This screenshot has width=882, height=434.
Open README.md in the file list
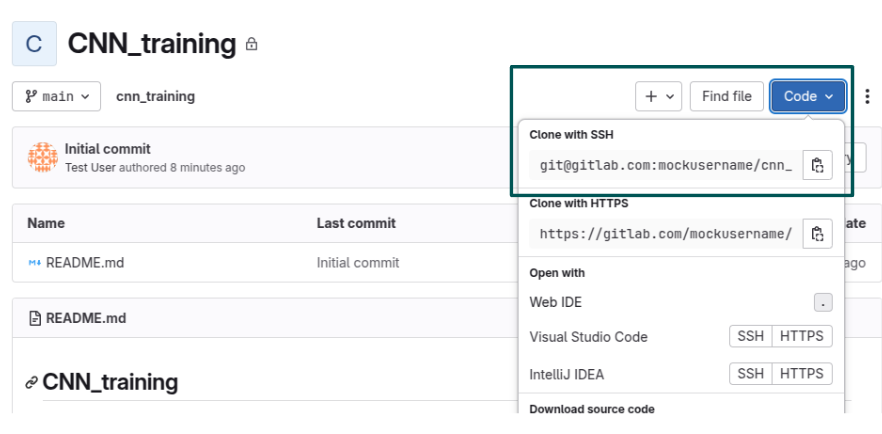[85, 263]
